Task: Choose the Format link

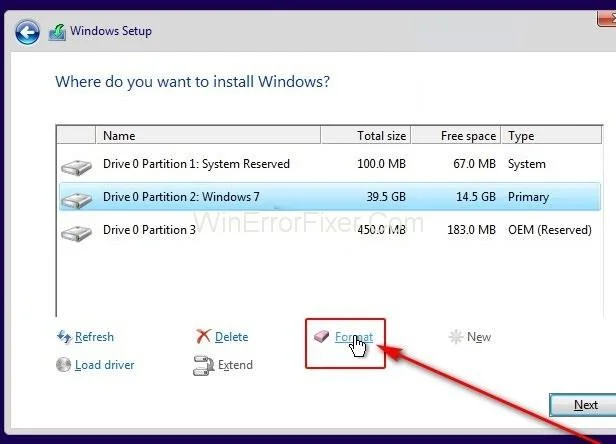Action: (354, 337)
